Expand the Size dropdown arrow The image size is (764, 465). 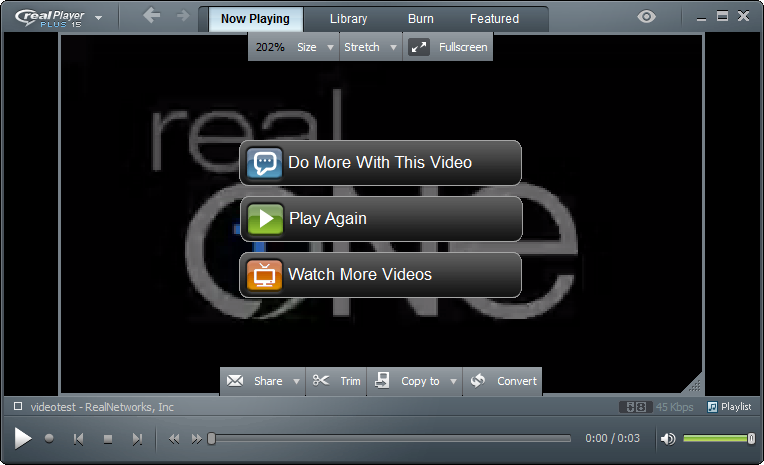330,48
